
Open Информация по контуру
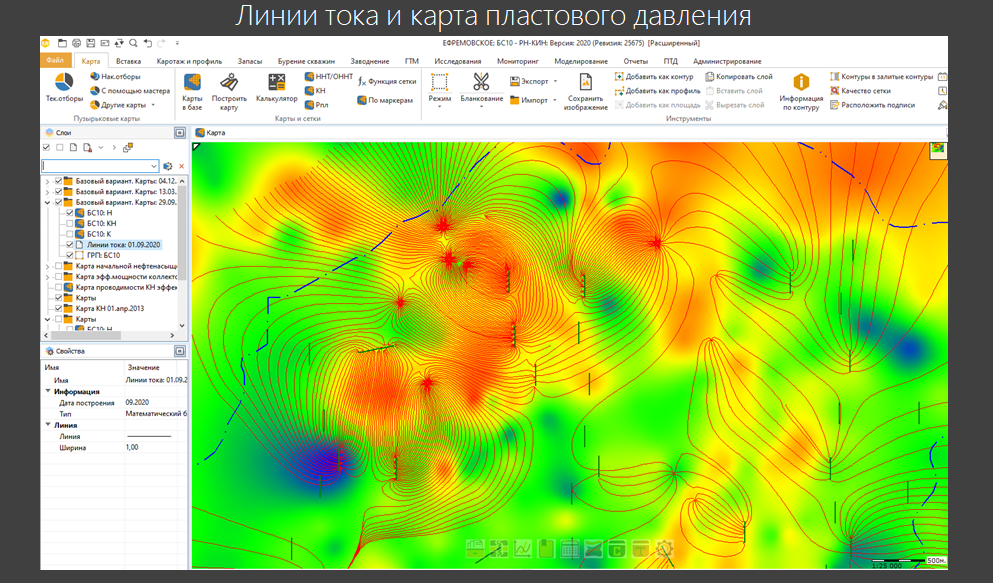click(x=801, y=92)
